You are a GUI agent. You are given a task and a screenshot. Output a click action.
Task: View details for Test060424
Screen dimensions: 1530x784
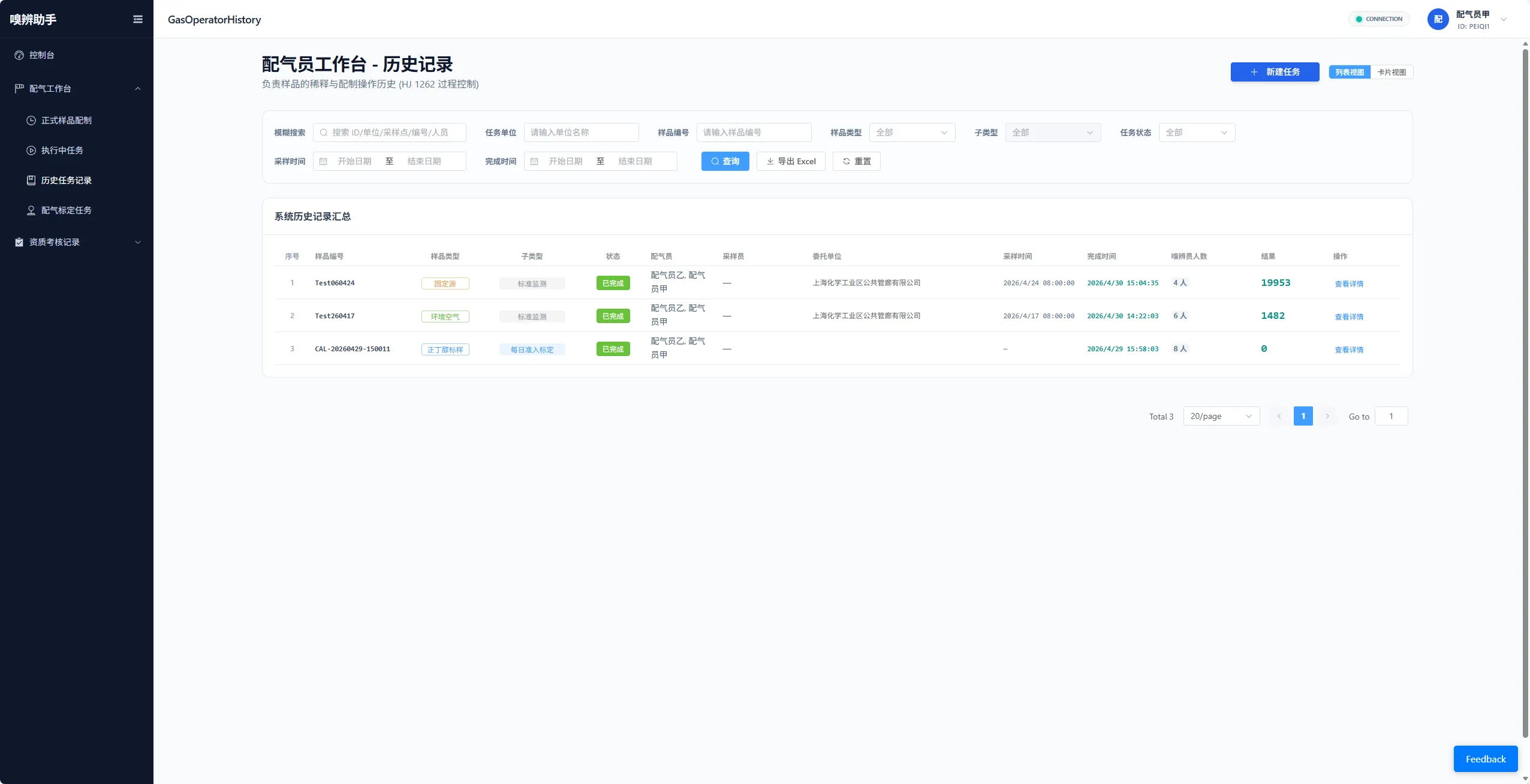tap(1349, 284)
